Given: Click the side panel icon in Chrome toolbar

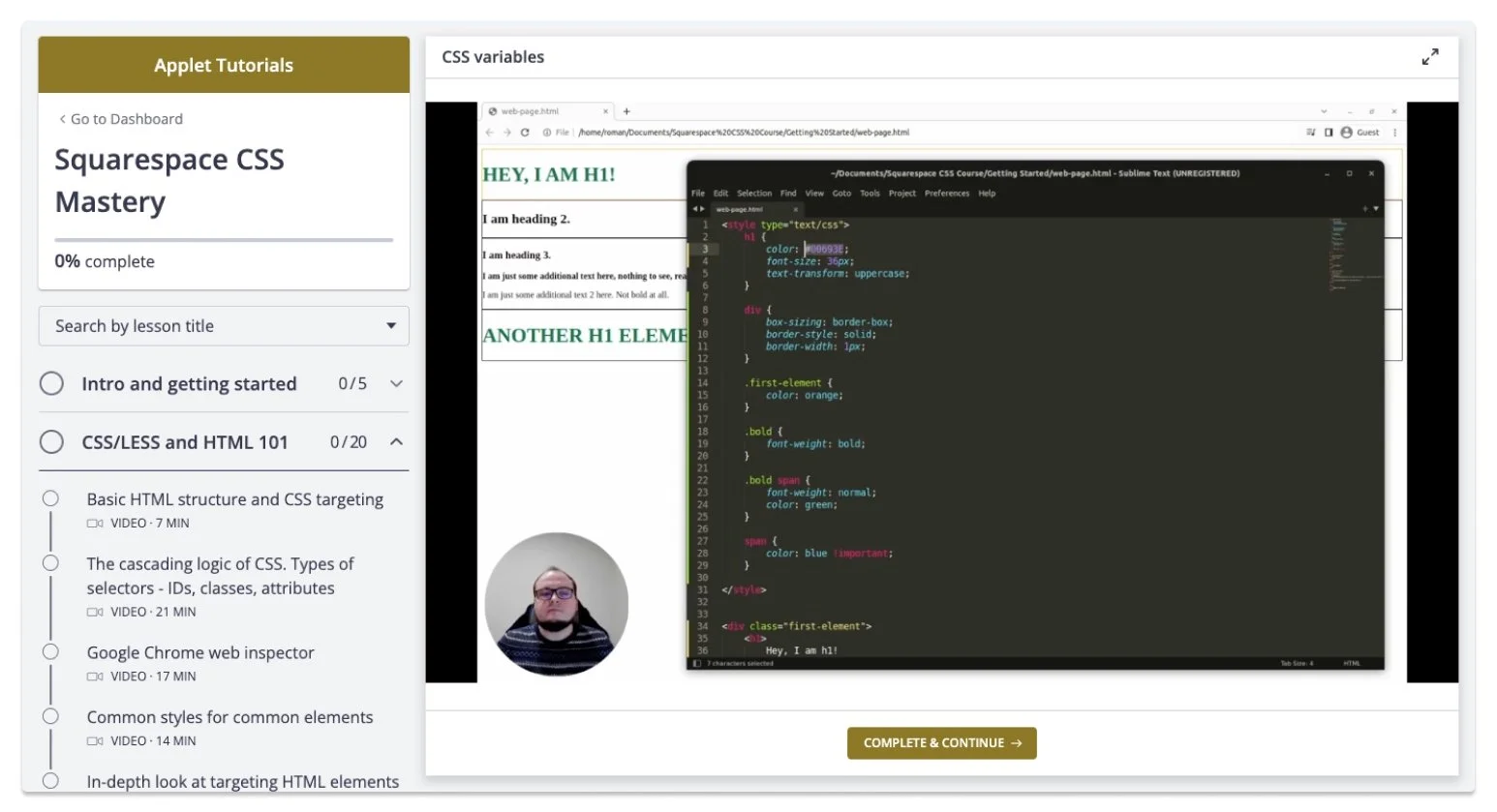Looking at the screenshot, I should [1329, 132].
